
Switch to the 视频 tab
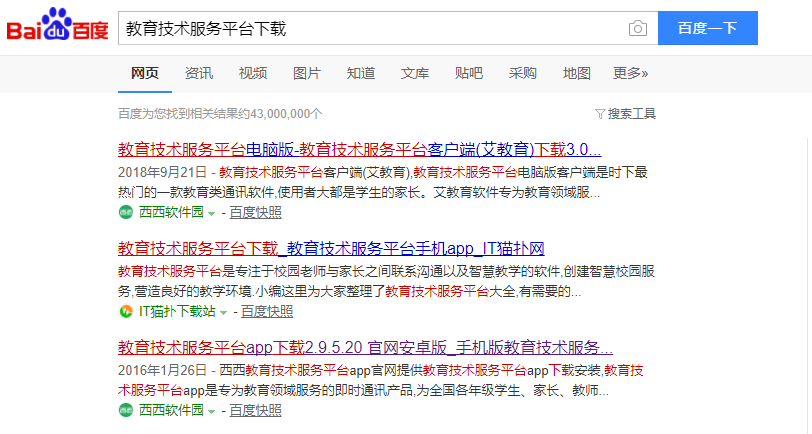[253, 73]
